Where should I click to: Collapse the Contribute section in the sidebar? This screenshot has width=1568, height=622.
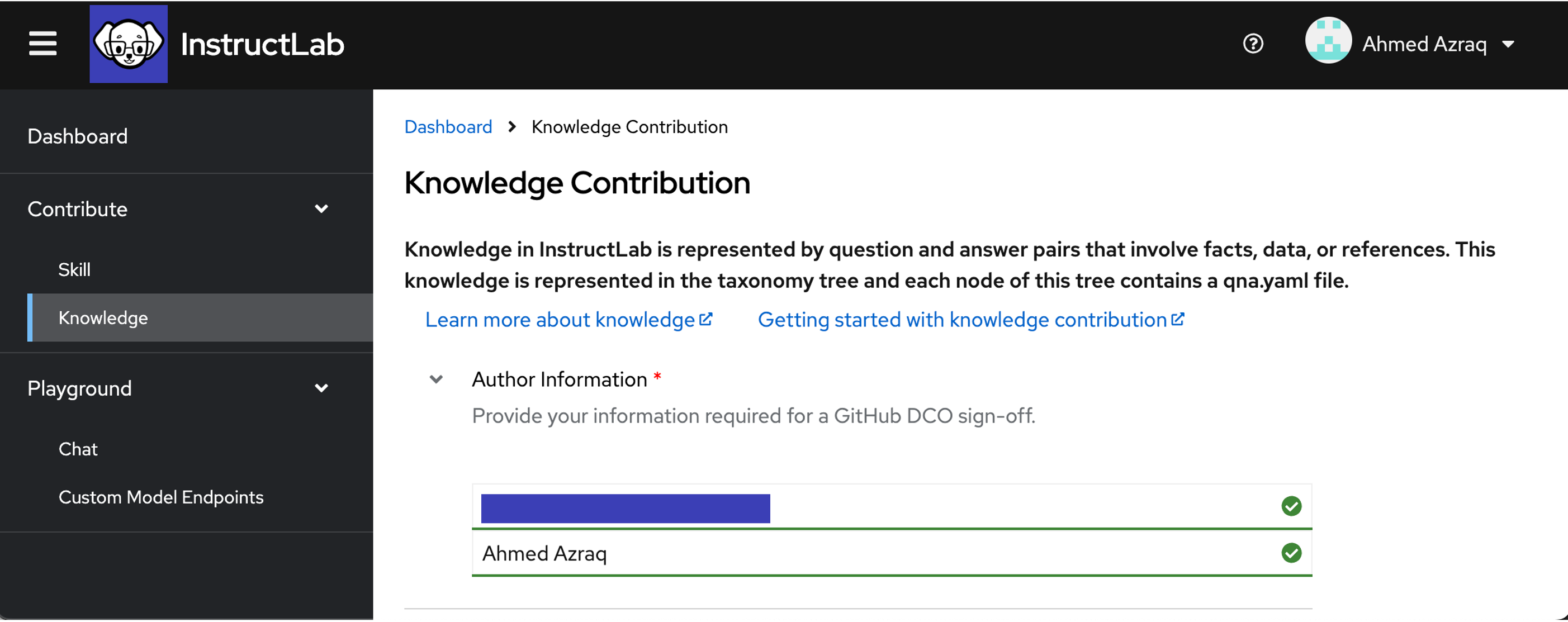coord(322,208)
